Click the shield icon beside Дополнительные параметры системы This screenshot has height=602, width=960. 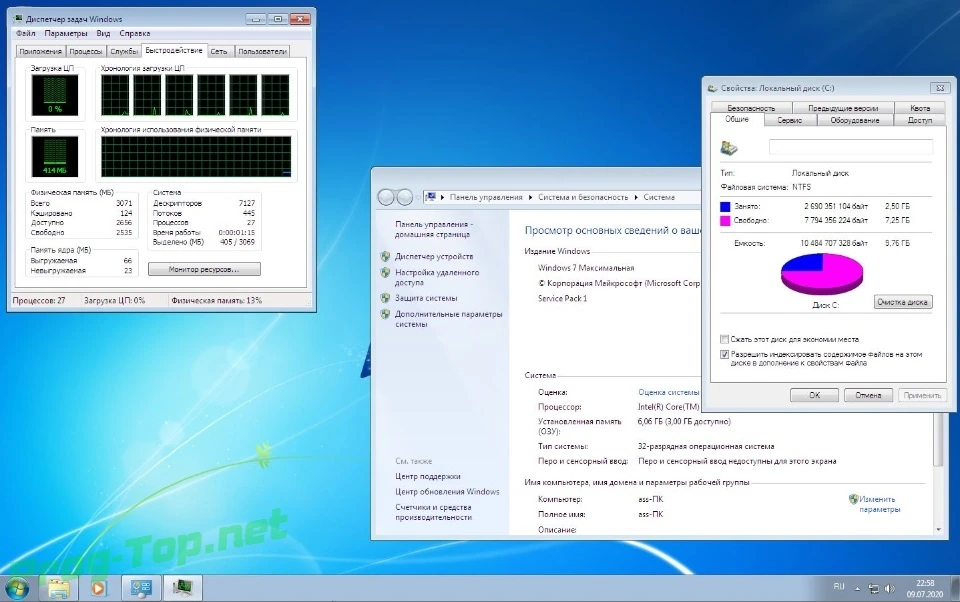coord(385,314)
